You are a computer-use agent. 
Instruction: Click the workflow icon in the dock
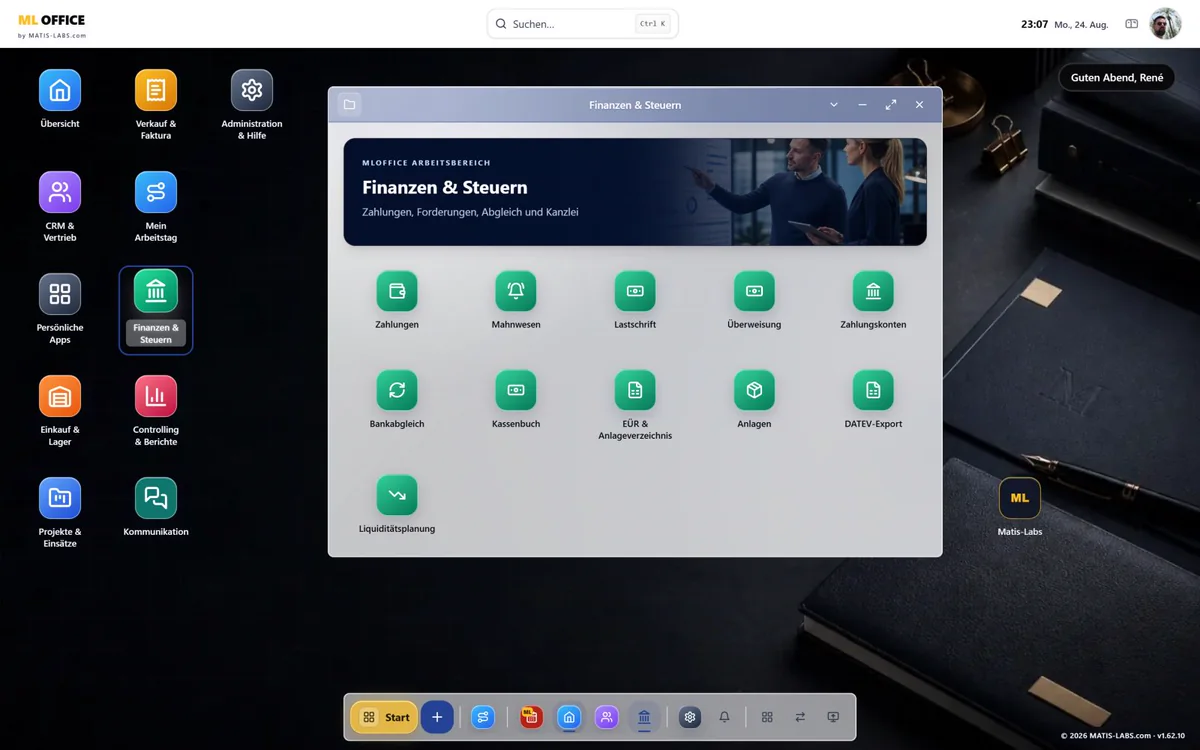(483, 717)
